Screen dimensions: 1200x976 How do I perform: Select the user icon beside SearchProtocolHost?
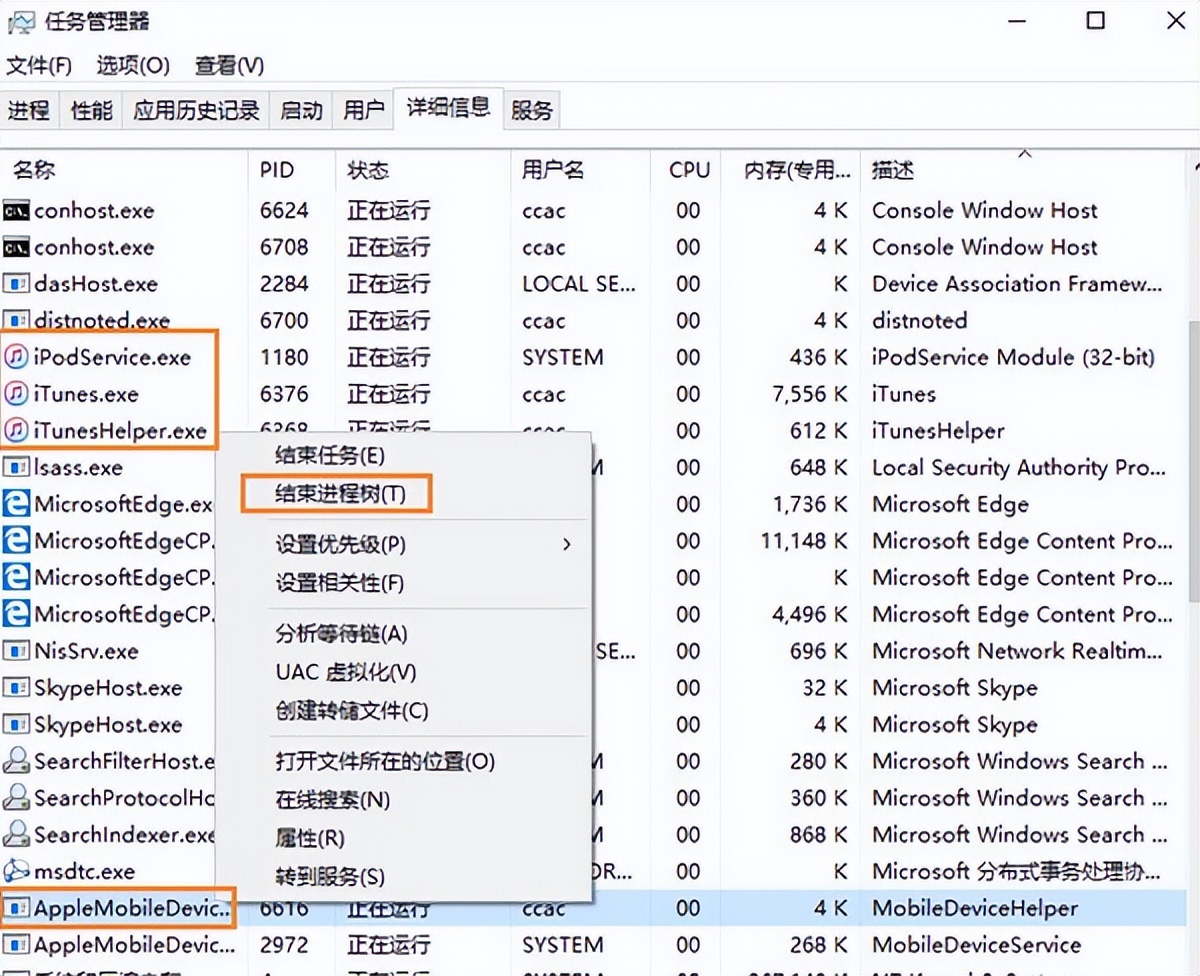pyautogui.click(x=18, y=798)
